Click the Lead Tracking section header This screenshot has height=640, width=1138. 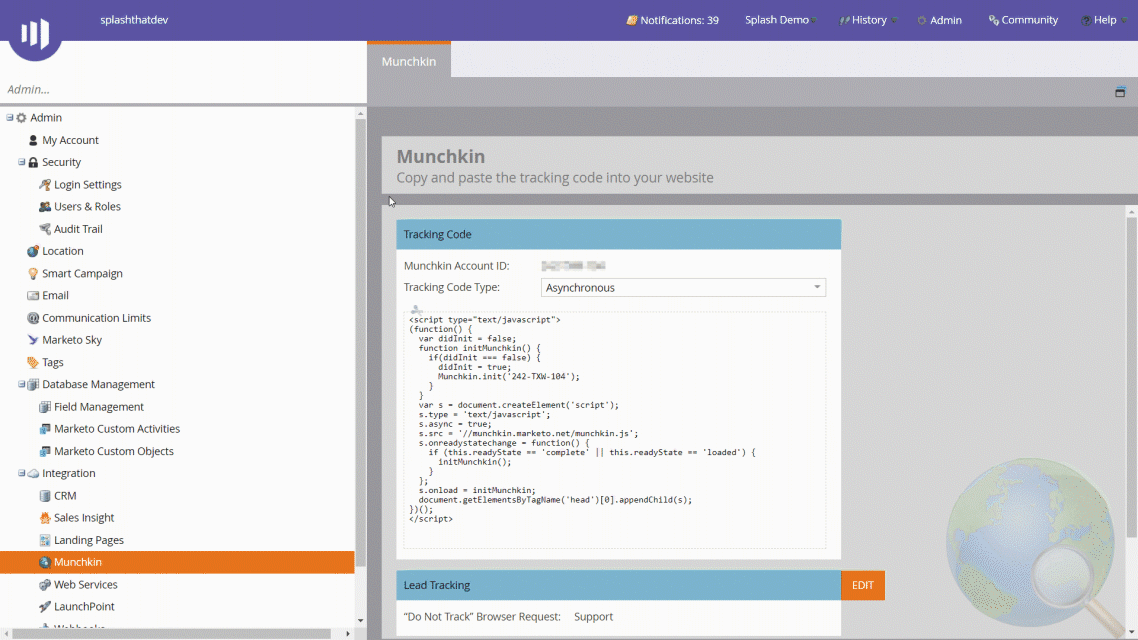pos(618,585)
